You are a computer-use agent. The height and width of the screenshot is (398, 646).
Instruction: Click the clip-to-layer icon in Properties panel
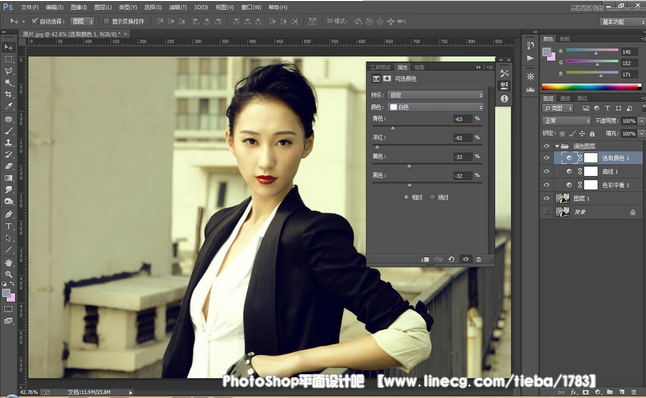[425, 259]
